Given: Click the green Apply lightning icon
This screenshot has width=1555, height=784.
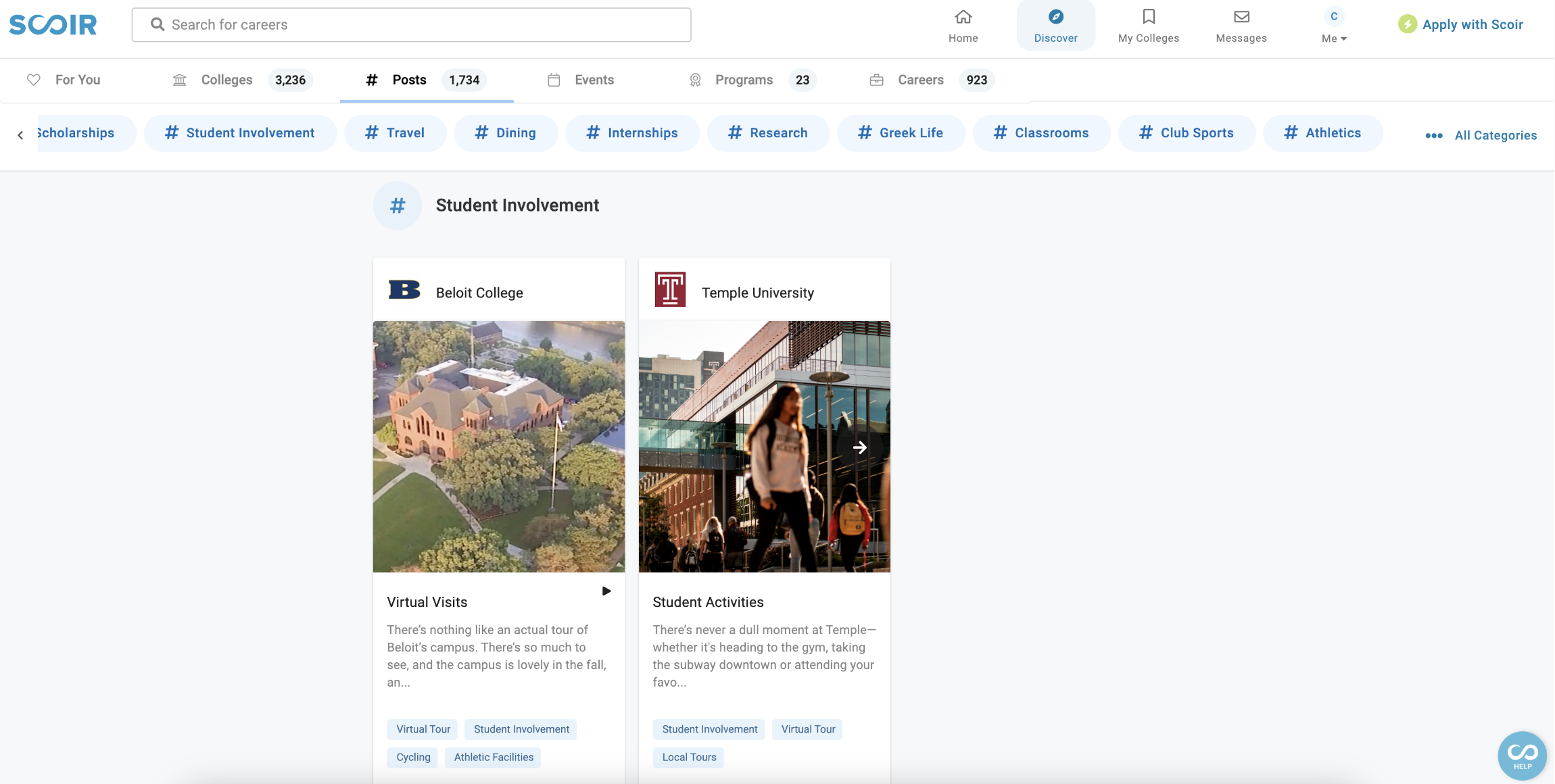Looking at the screenshot, I should click(x=1407, y=24).
